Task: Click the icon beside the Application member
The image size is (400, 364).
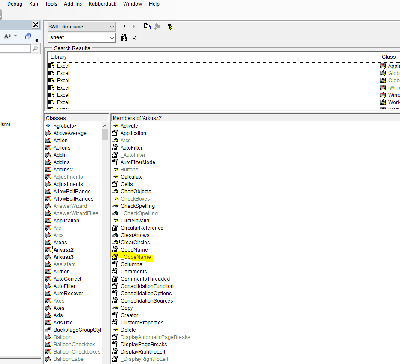Action: pyautogui.click(x=115, y=133)
